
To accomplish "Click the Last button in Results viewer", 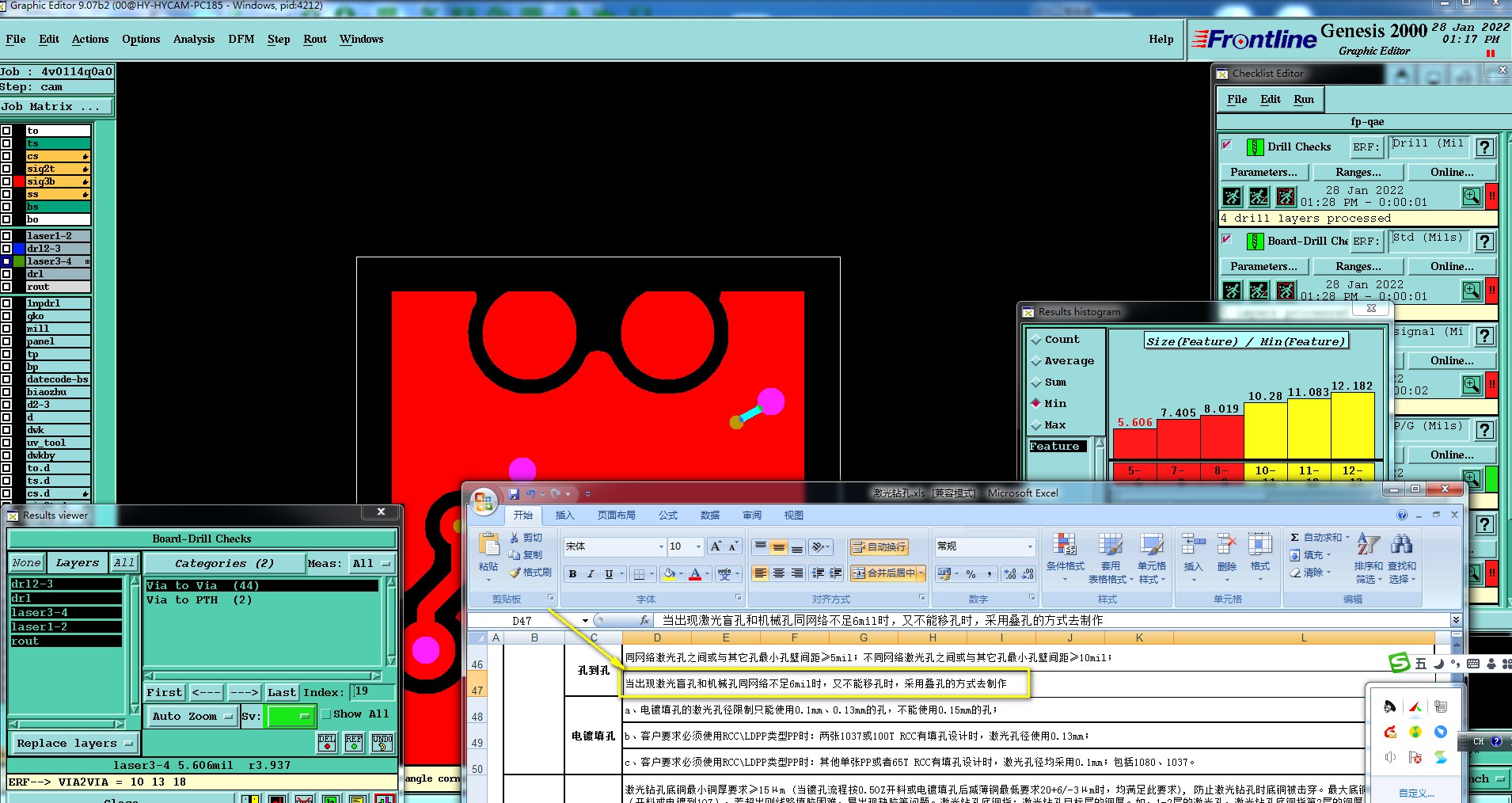I will click(282, 692).
